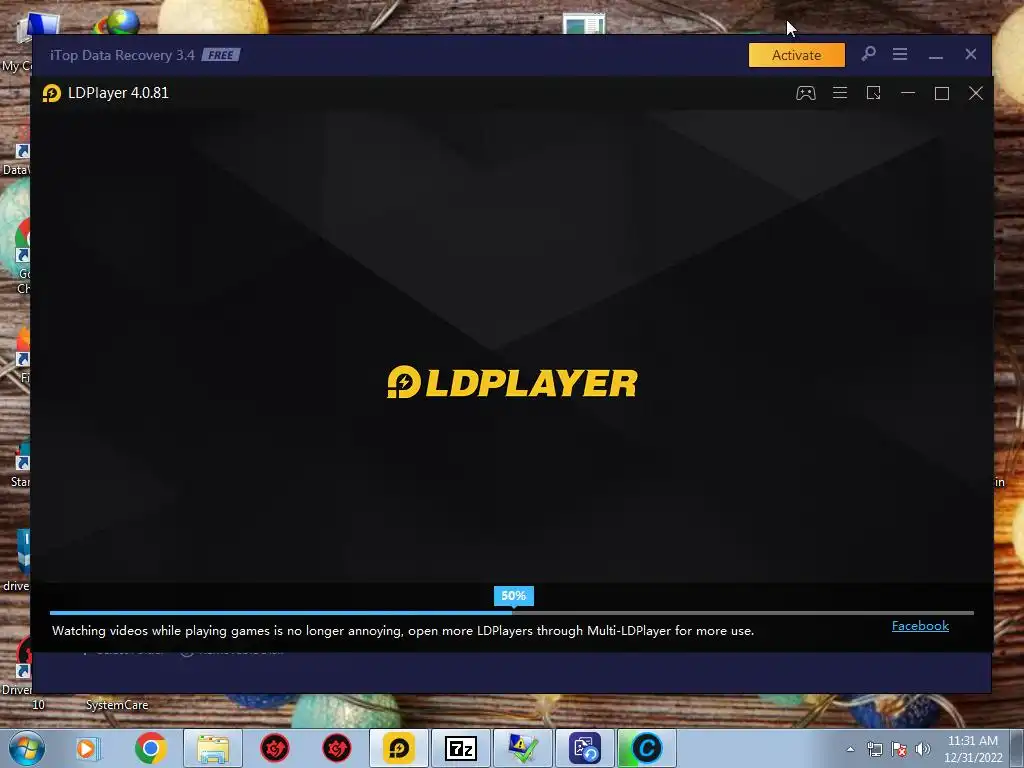1024x768 pixels.
Task: Select the SystemCare desktop label
Action: [117, 705]
